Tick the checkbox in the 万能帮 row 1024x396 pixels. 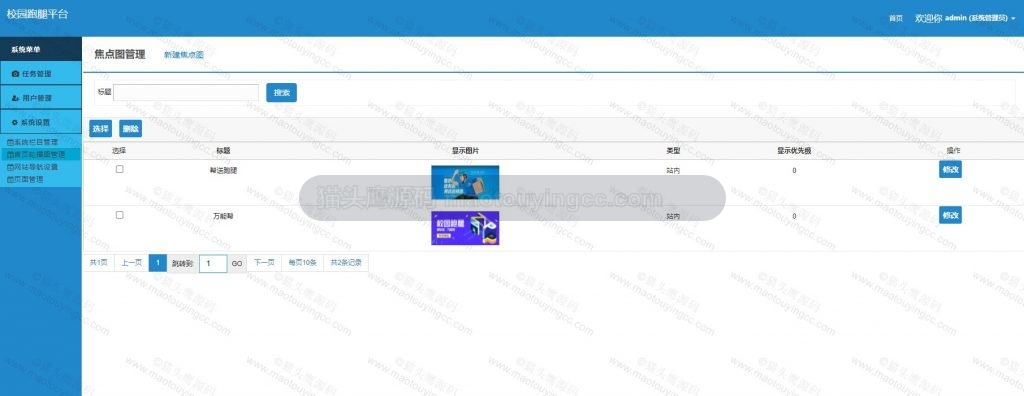pos(120,215)
